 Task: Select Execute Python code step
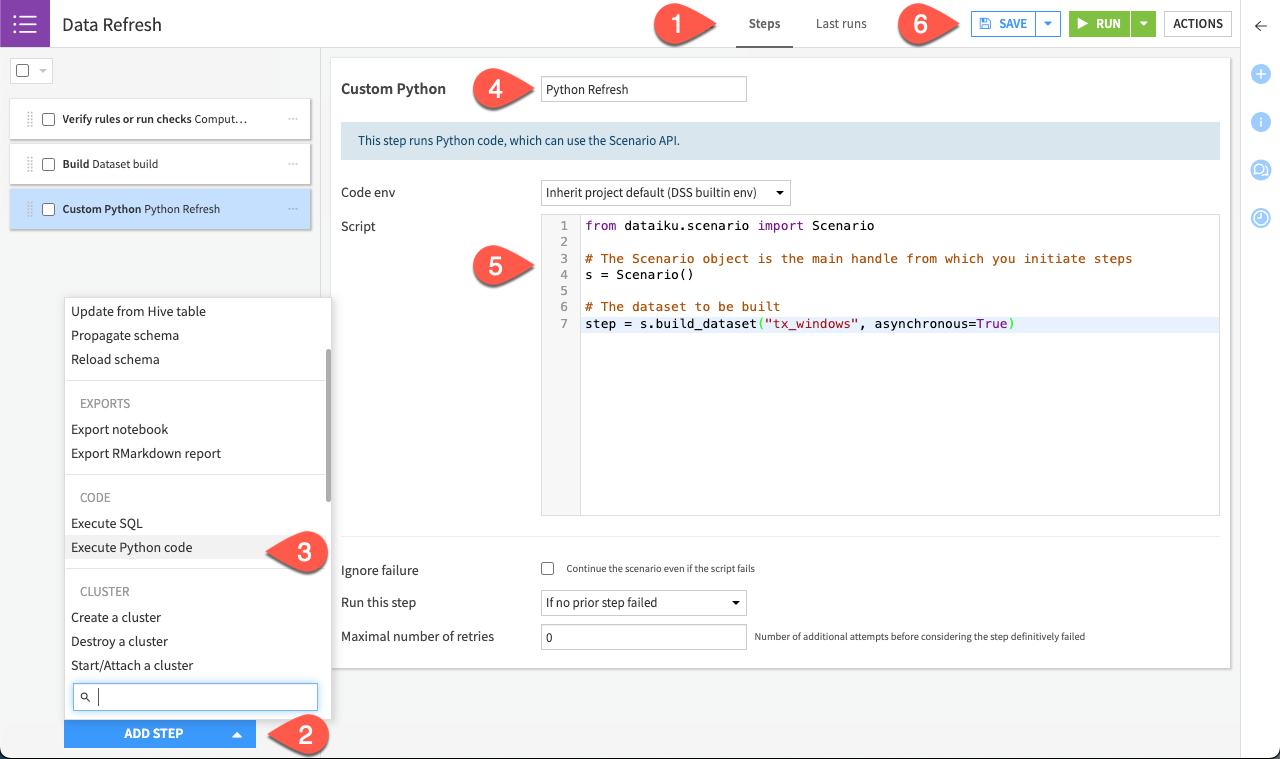[x=132, y=547]
